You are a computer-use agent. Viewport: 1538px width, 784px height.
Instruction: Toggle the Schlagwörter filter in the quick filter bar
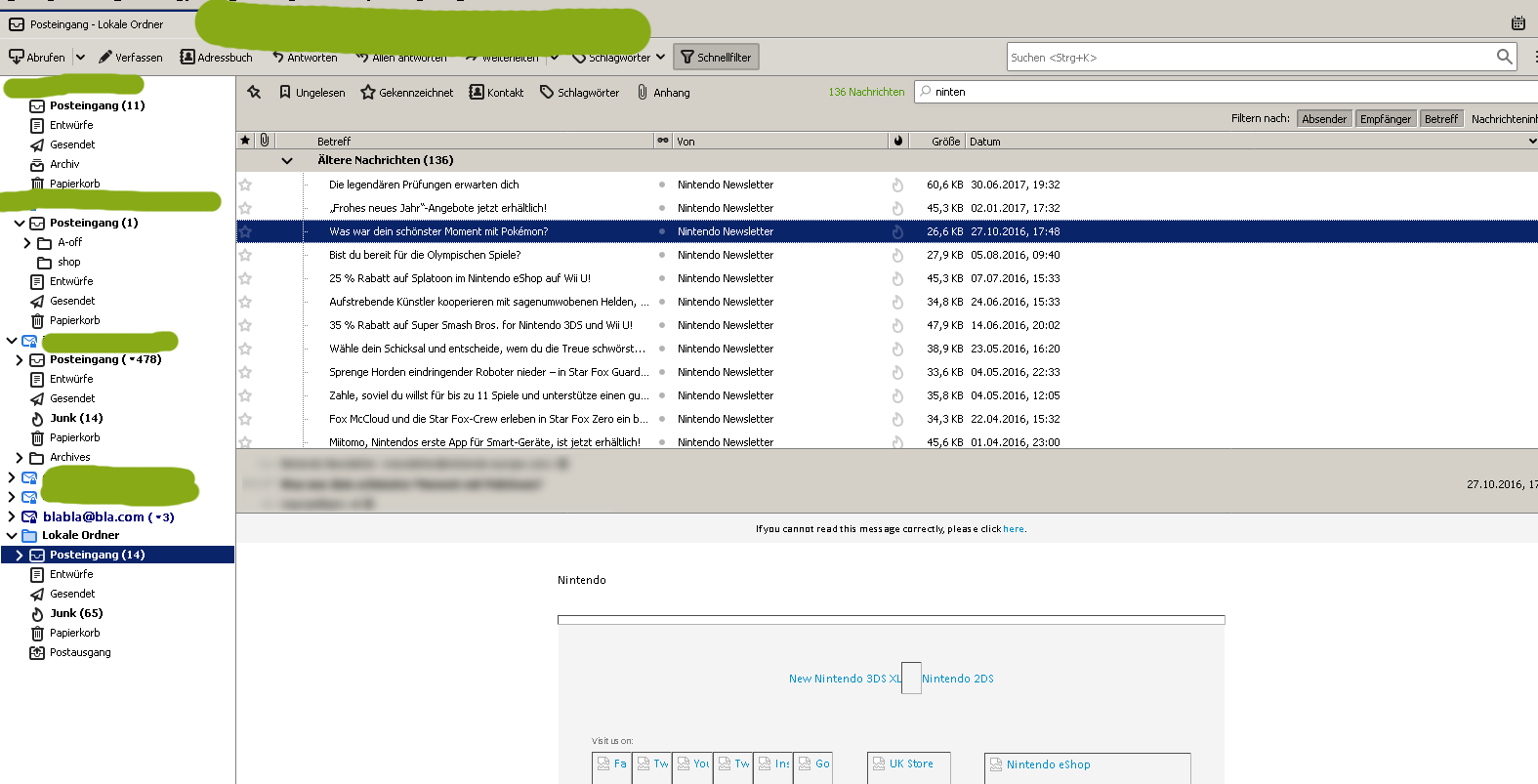pyautogui.click(x=579, y=93)
